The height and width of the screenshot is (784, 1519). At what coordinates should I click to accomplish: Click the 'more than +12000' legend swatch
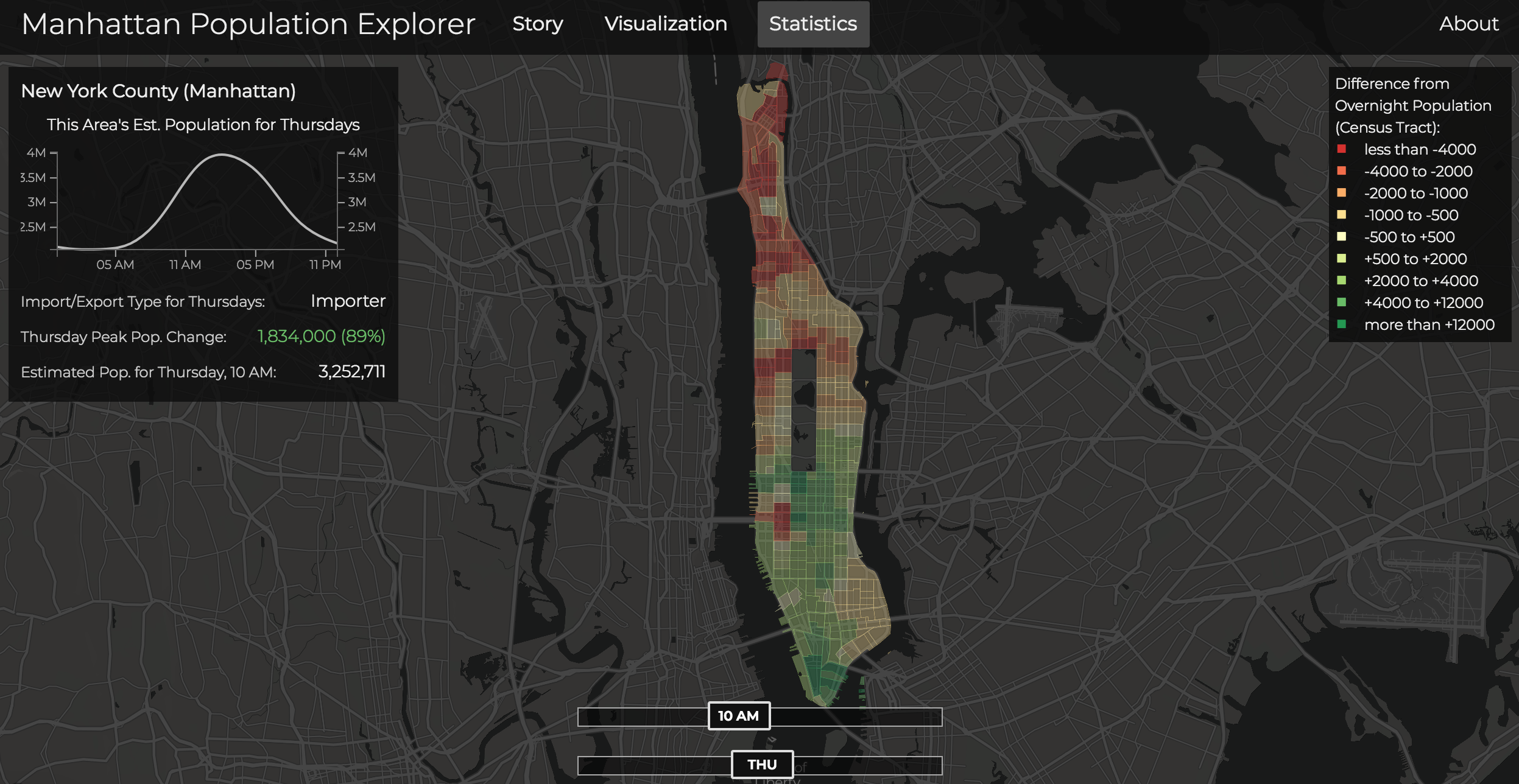1341,324
